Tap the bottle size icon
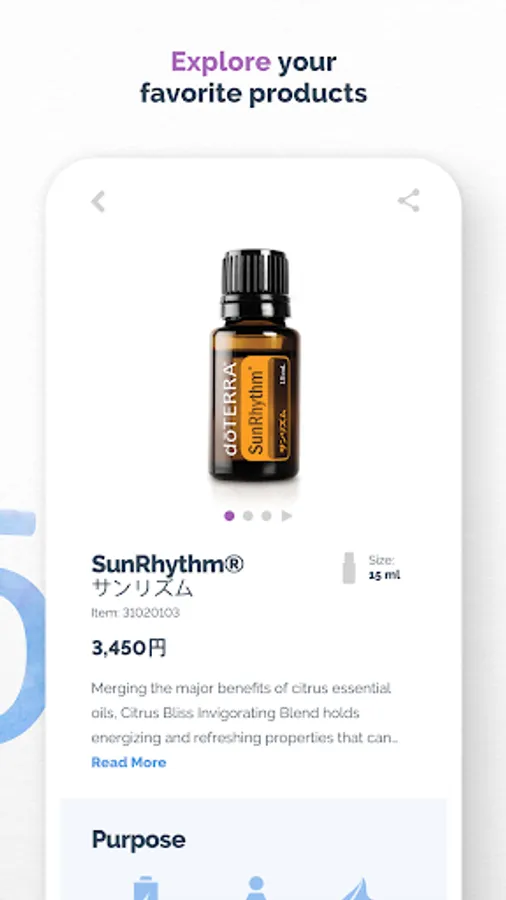The image size is (506, 900). coord(349,568)
